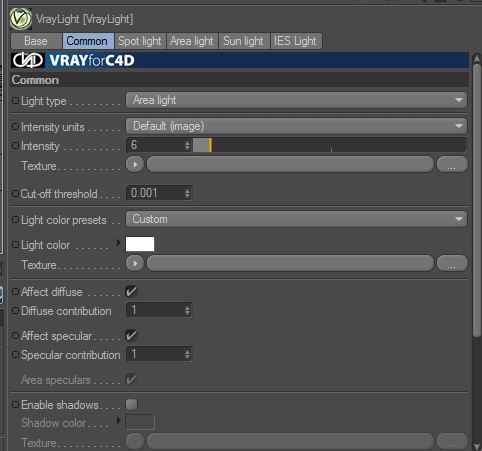Click the Intensity value input field
482x451 pixels.
click(155, 145)
